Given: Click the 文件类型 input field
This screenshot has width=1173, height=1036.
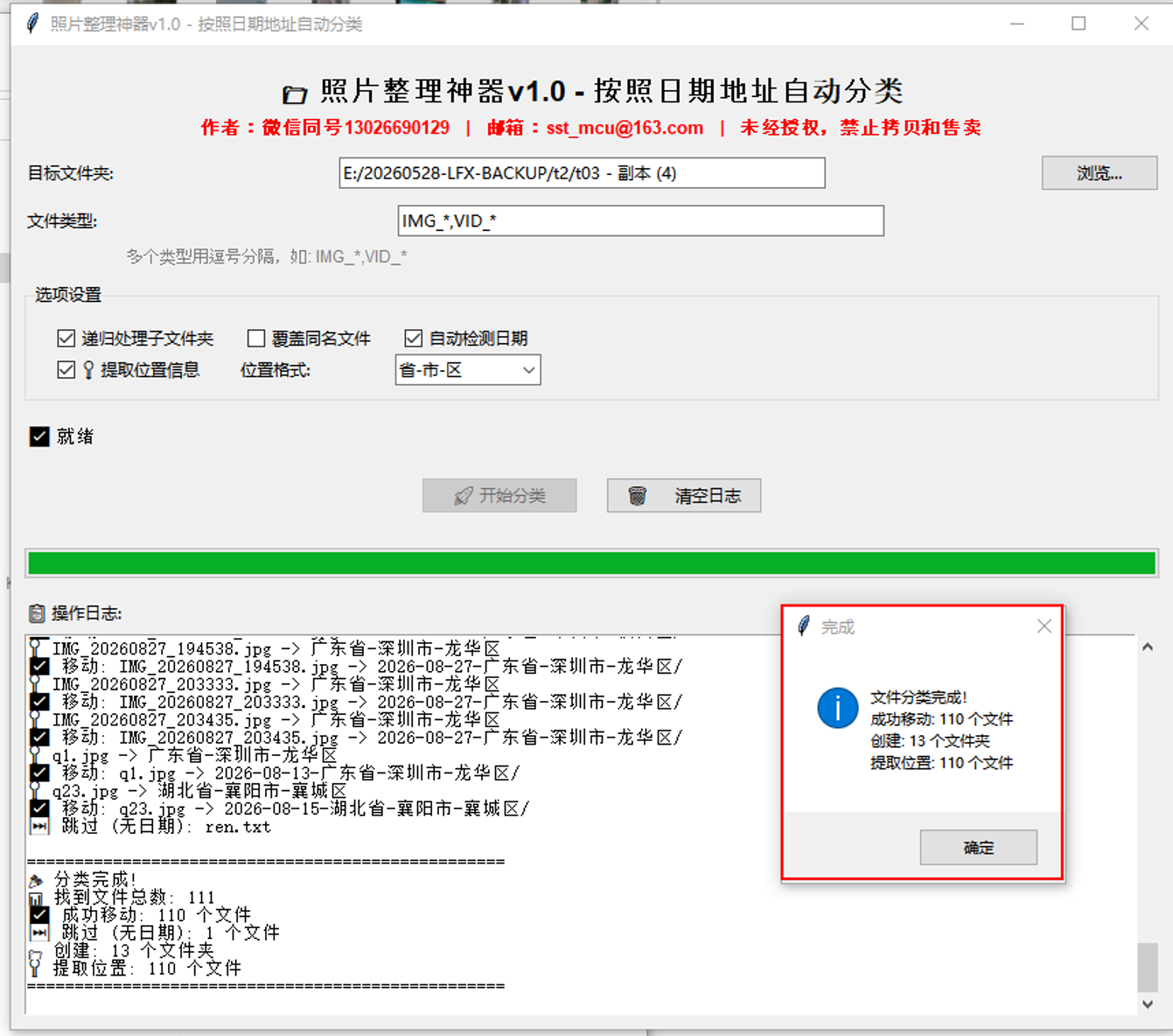Looking at the screenshot, I should [640, 221].
